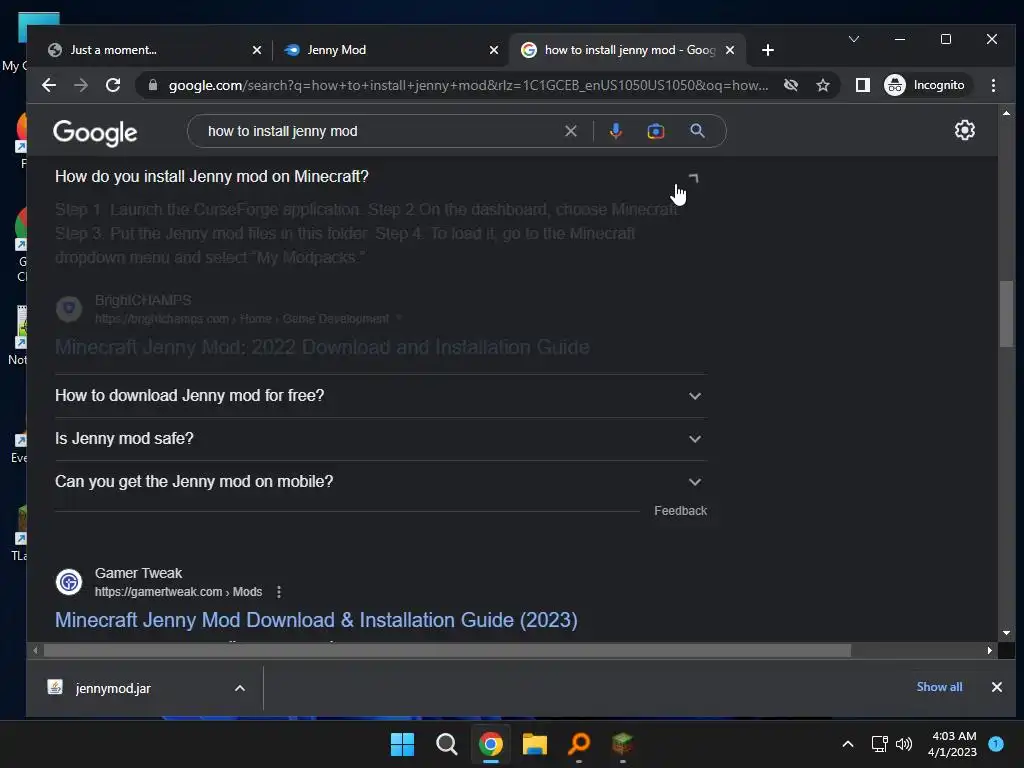Click the page scroll-down arrow
Image resolution: width=1024 pixels, height=768 pixels.
(1006, 633)
